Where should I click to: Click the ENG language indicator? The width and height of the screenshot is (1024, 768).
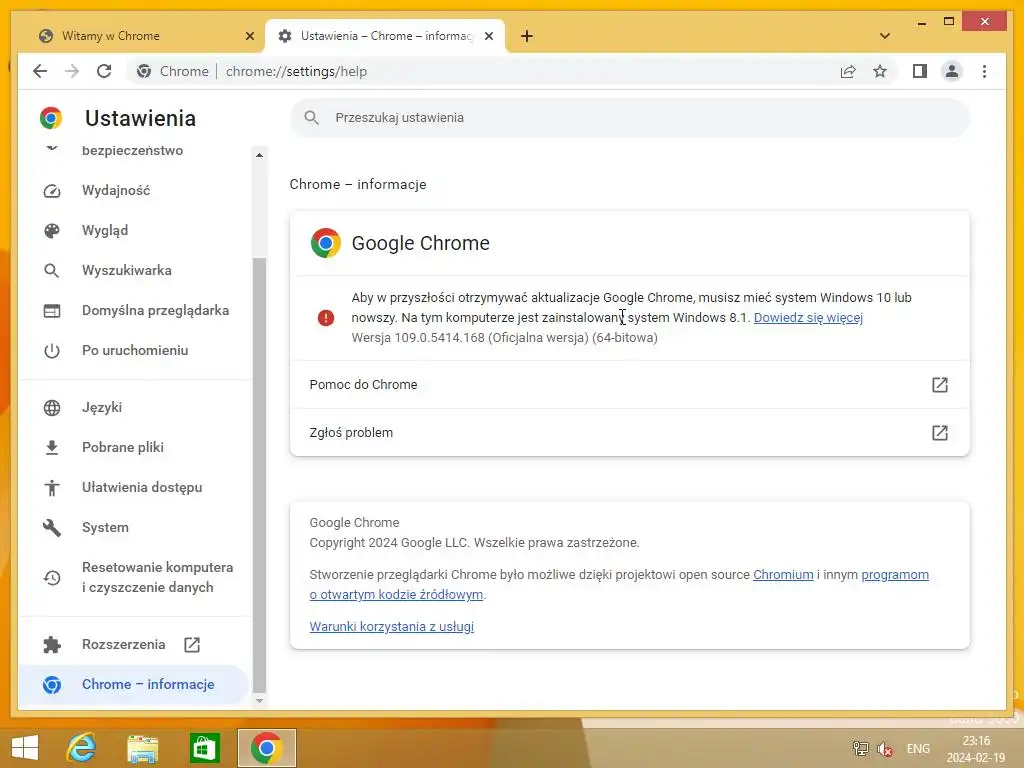point(918,748)
